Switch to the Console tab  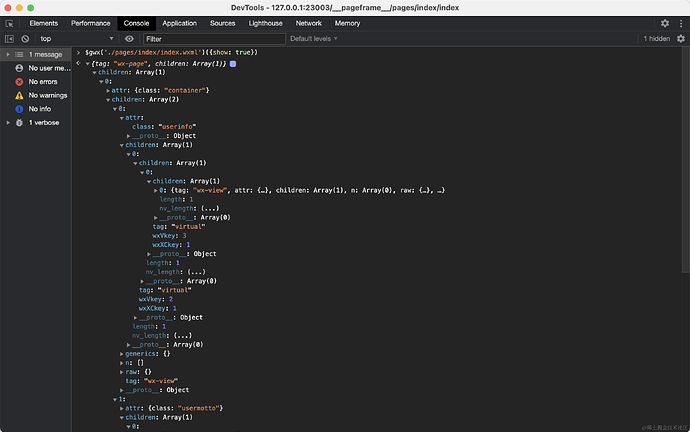point(136,23)
